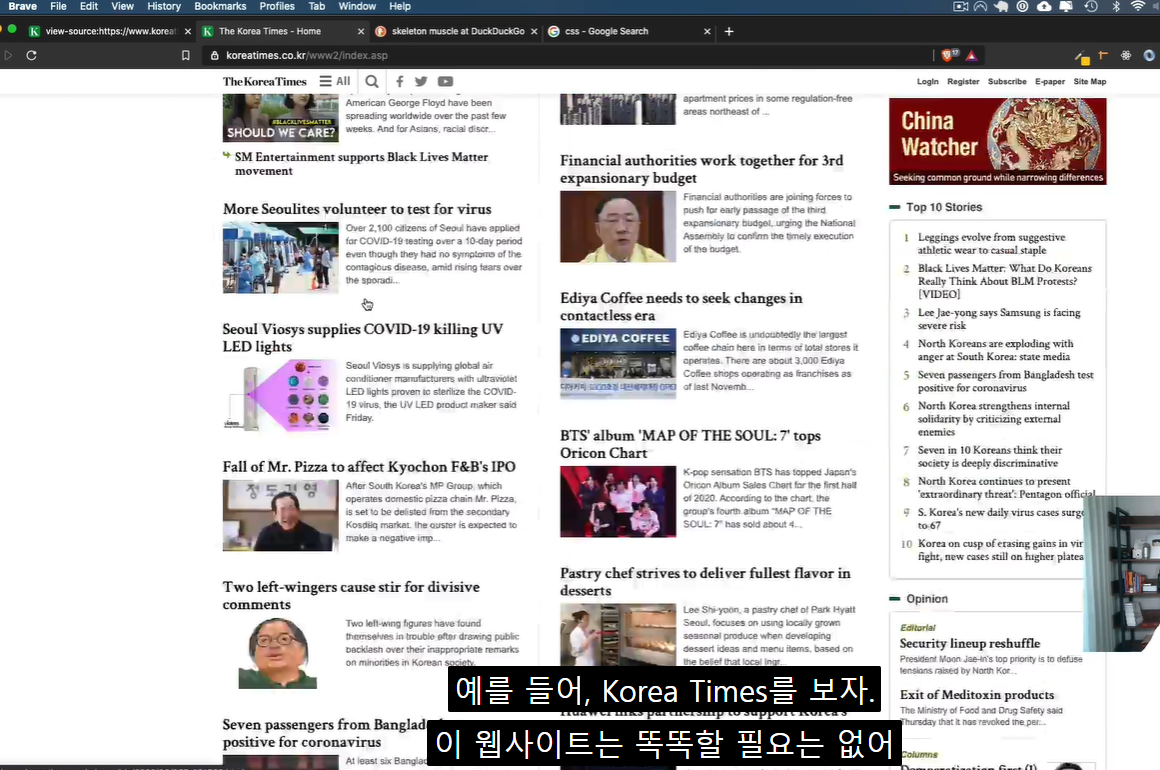
Task: Open top story North Koreans exploding with anger
Action: pos(995,350)
